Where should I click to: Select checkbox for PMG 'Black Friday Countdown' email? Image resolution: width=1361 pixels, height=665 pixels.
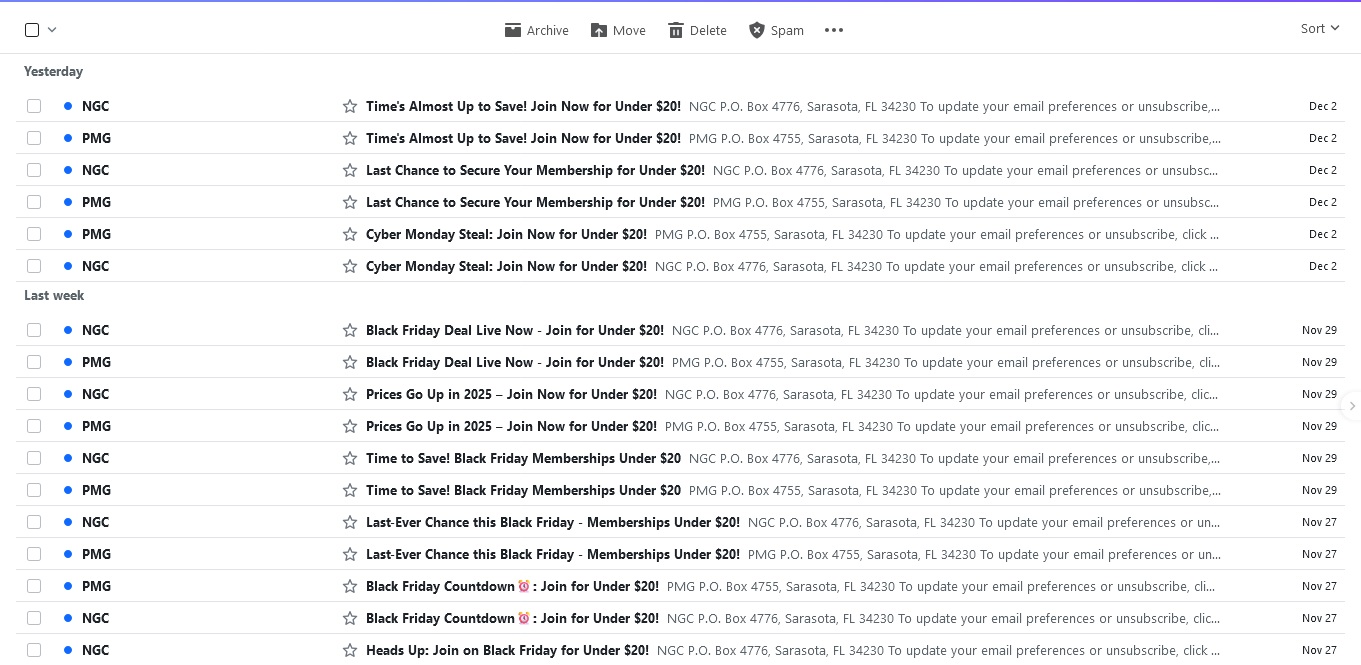coord(34,586)
